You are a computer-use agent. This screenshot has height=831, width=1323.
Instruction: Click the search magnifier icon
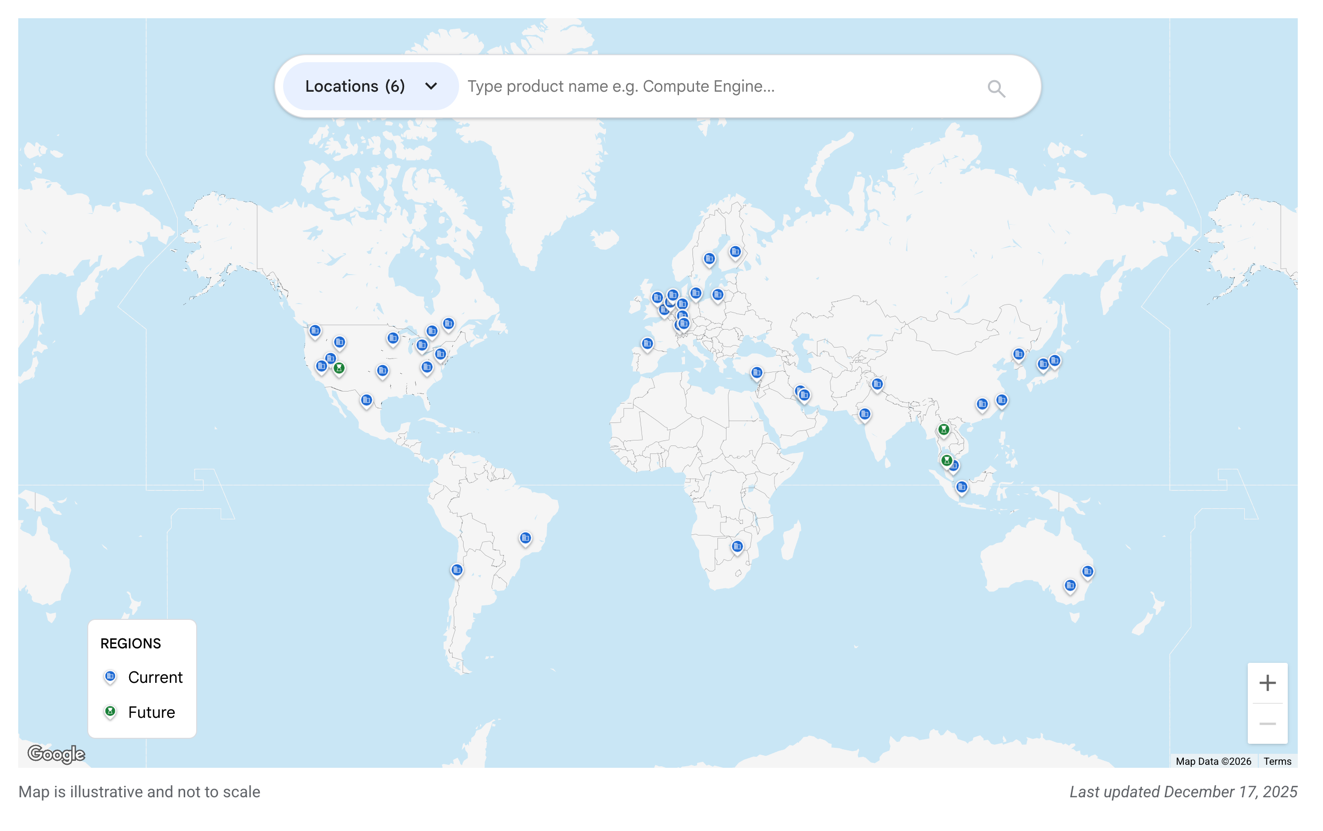[x=996, y=87]
